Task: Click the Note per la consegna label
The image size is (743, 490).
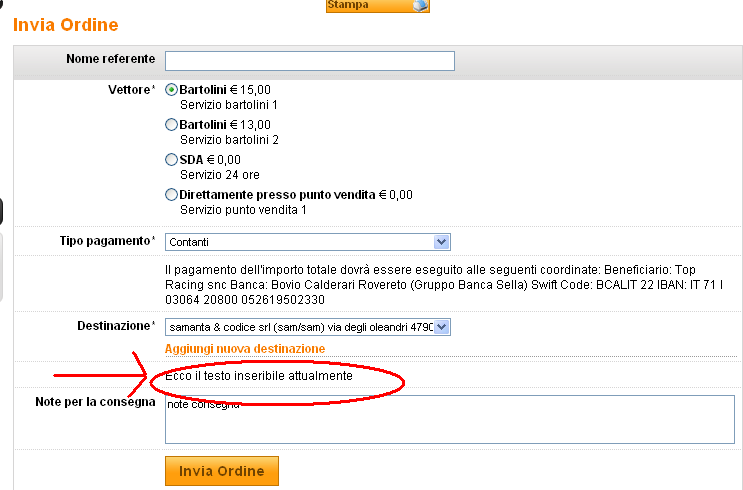Action: 95,402
